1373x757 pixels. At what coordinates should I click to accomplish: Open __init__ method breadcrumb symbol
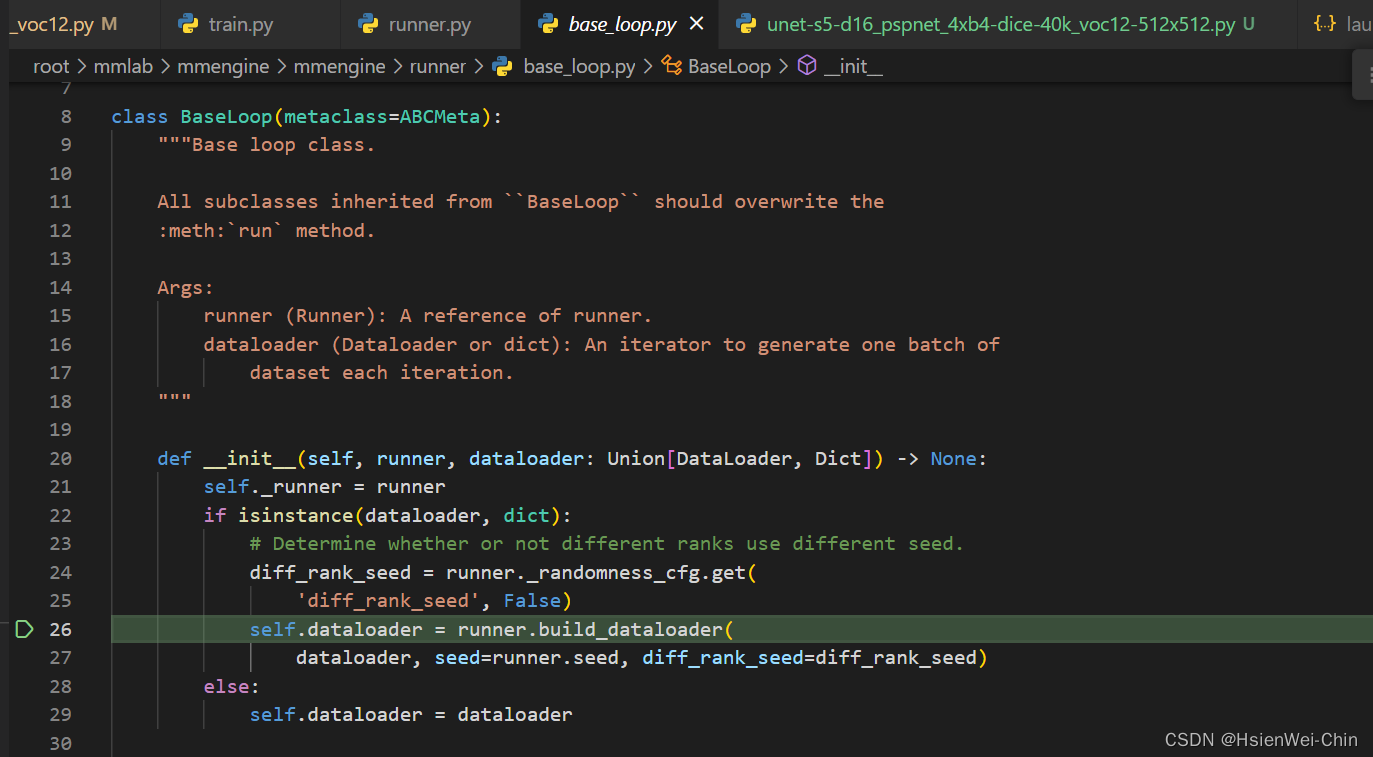point(853,67)
